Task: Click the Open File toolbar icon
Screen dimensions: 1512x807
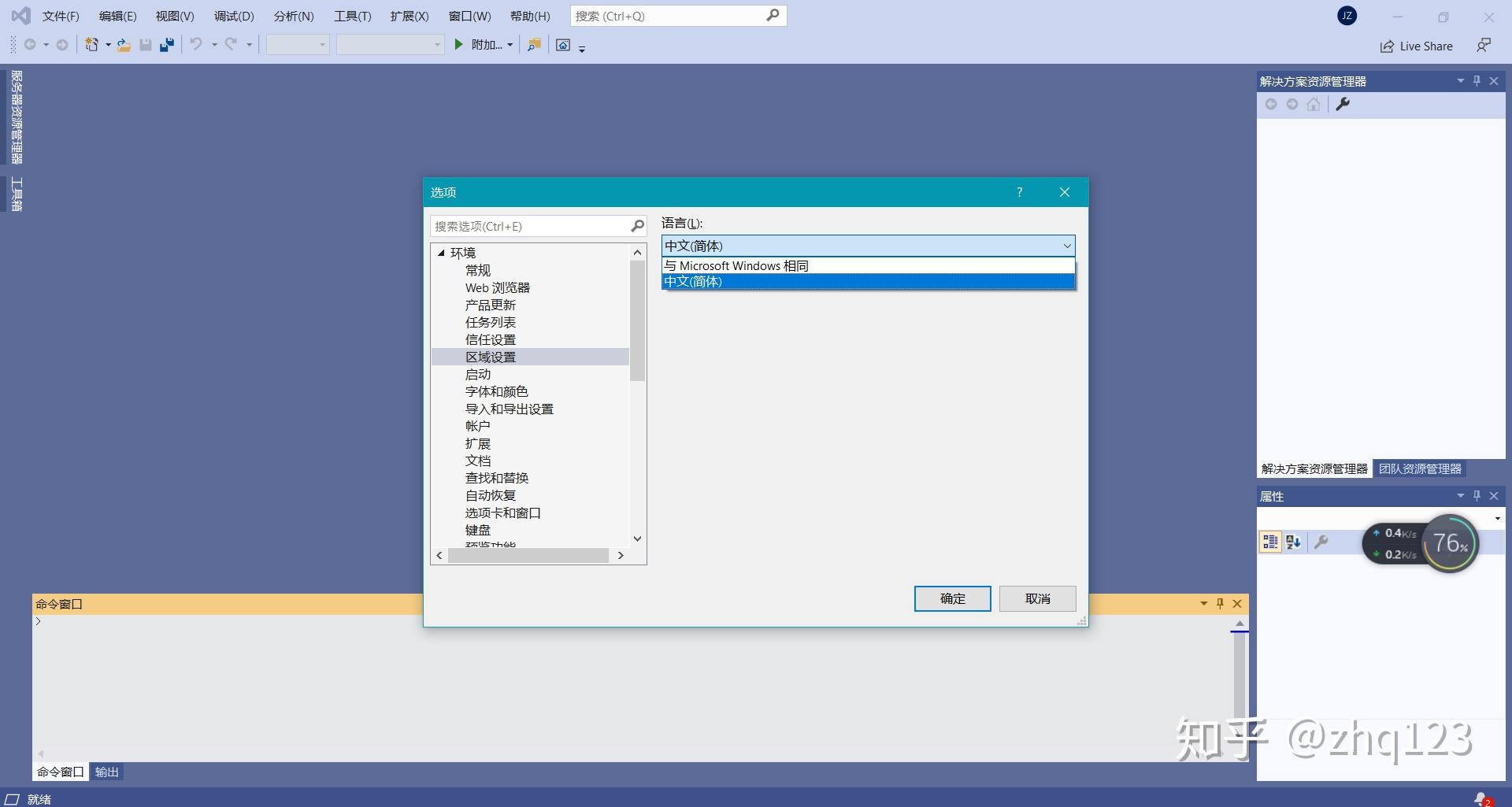Action: coord(123,44)
